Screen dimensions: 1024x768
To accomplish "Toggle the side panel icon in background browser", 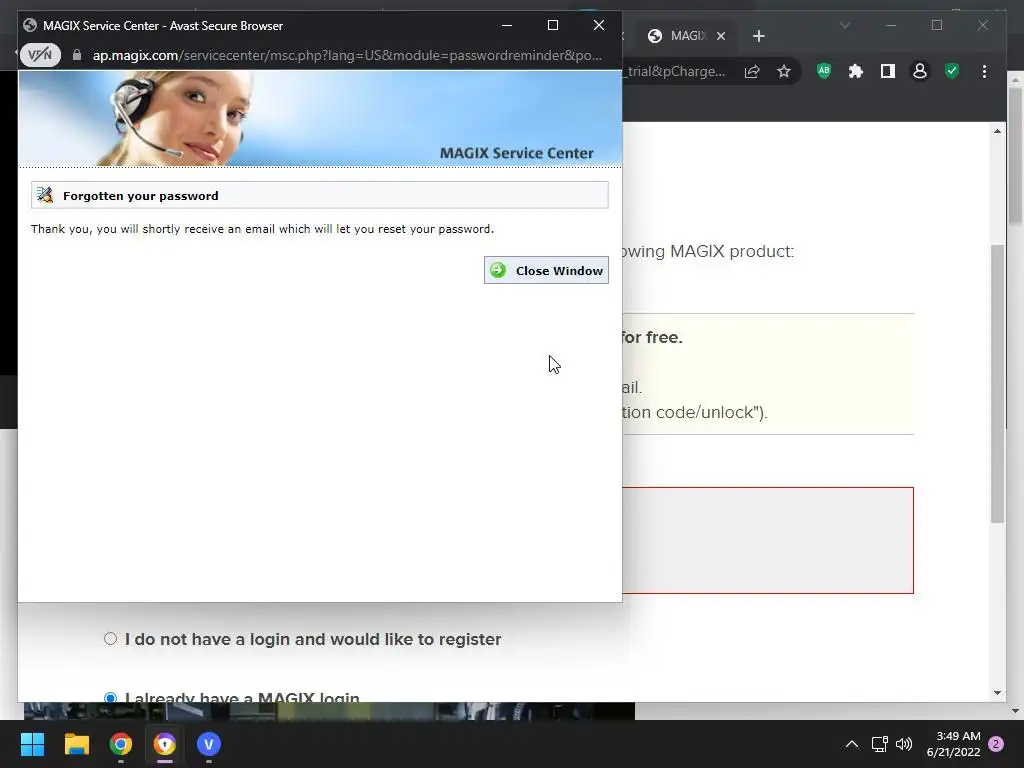I will (888, 71).
